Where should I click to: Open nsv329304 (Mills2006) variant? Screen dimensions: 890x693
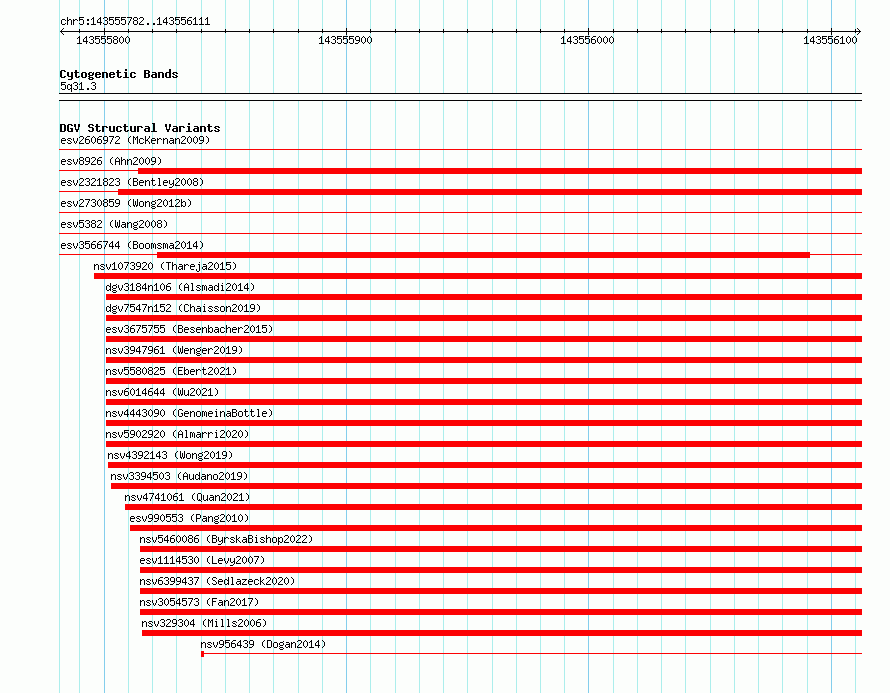204,623
